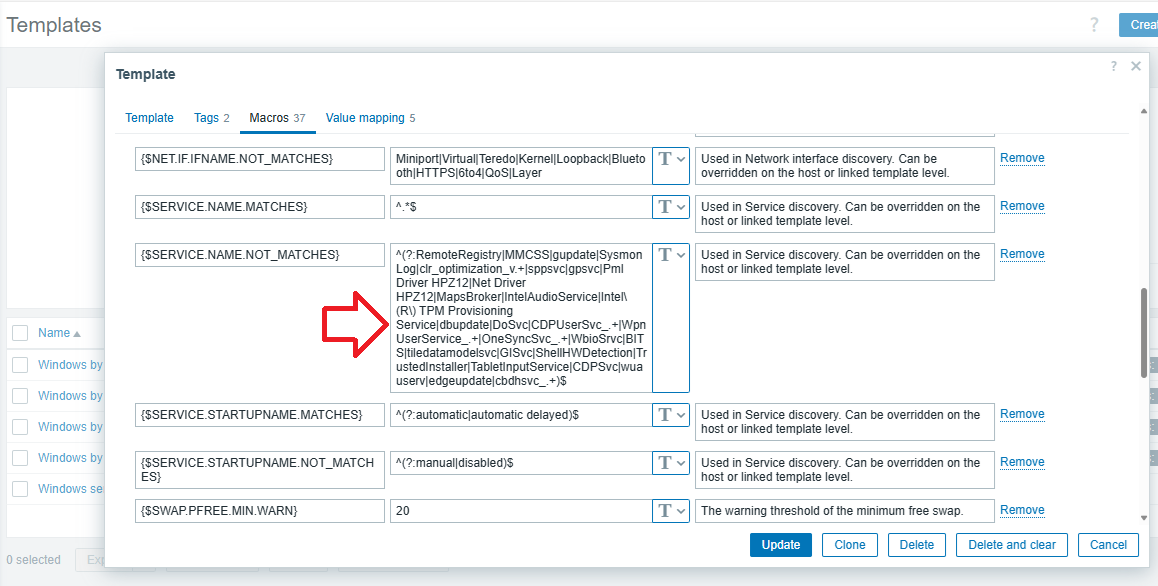Click the Templates page help icon
1158x586 pixels.
(1095, 25)
